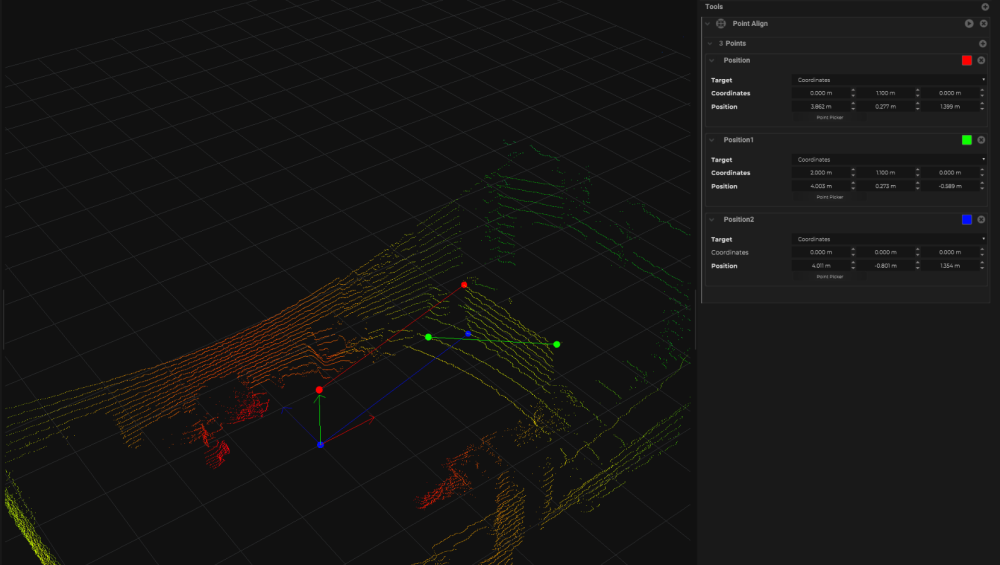Click the stepper beside the 1.399 m value
Image resolution: width=1000 pixels, height=565 pixels.
click(982, 107)
